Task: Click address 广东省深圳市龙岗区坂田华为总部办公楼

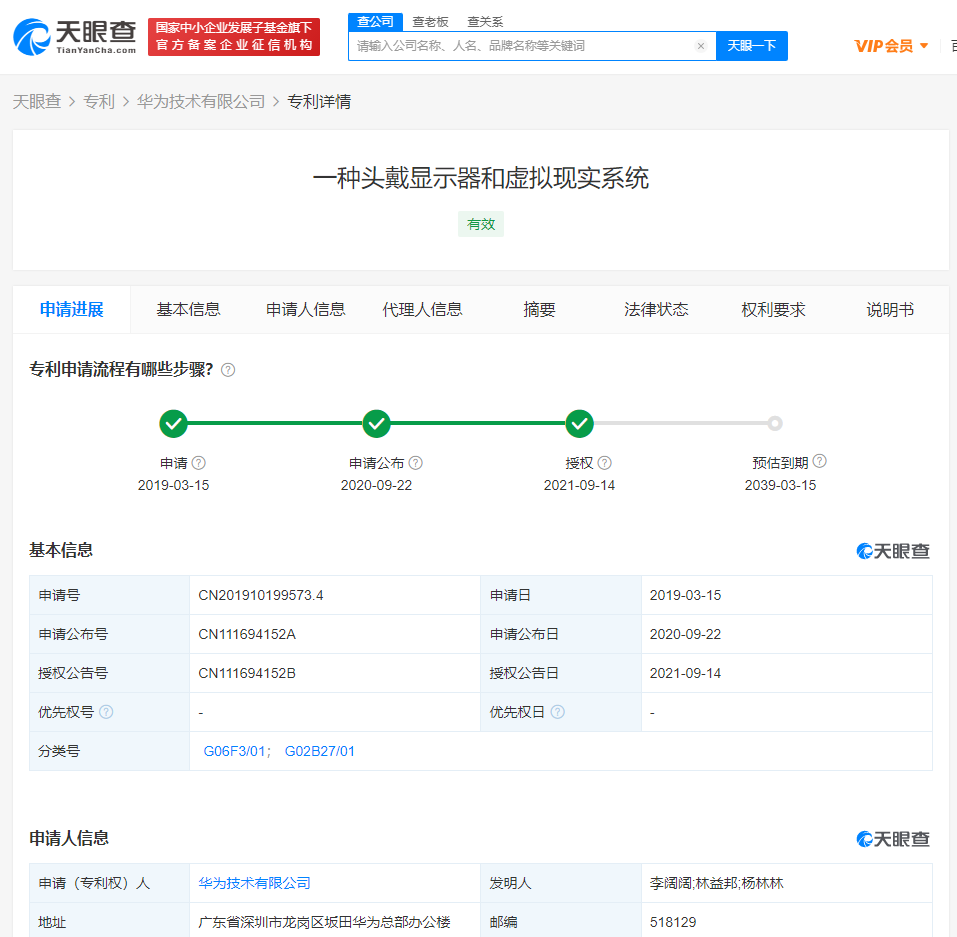Action: click(x=325, y=922)
